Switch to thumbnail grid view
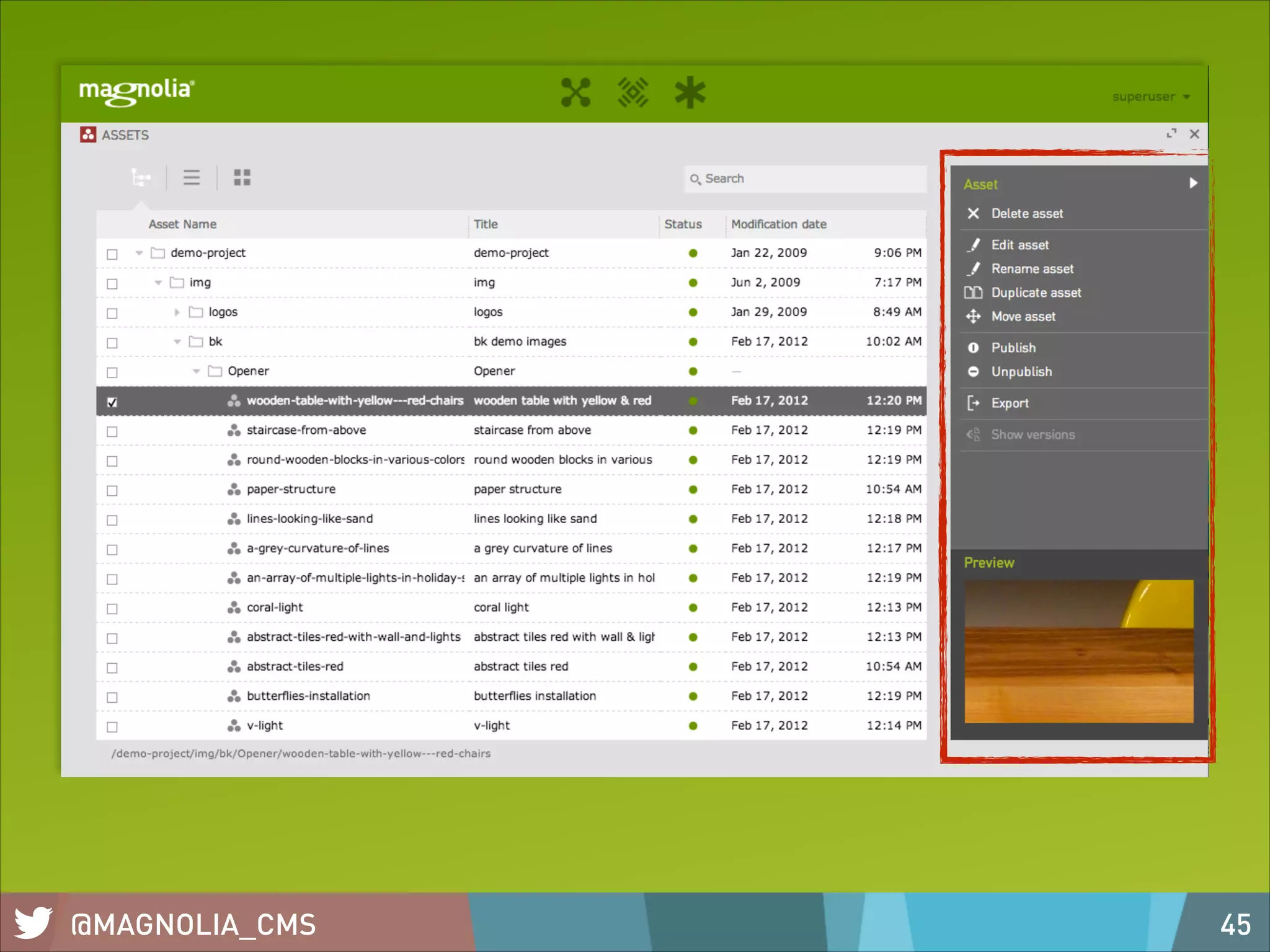Viewport: 1270px width, 952px height. 242,178
